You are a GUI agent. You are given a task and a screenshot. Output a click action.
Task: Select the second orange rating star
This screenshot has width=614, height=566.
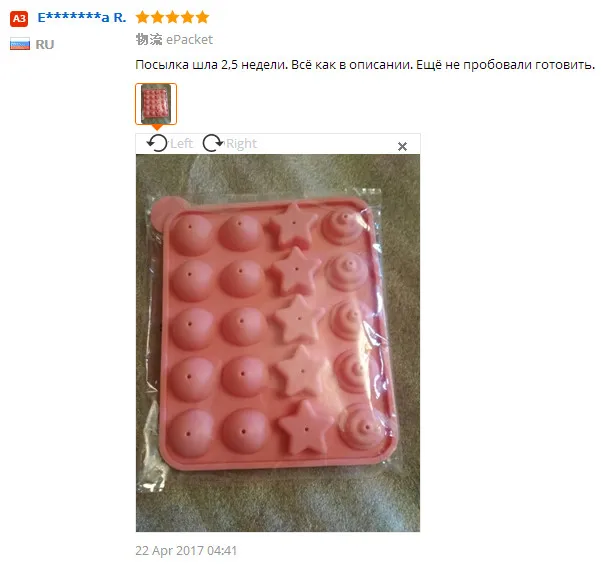click(x=157, y=17)
